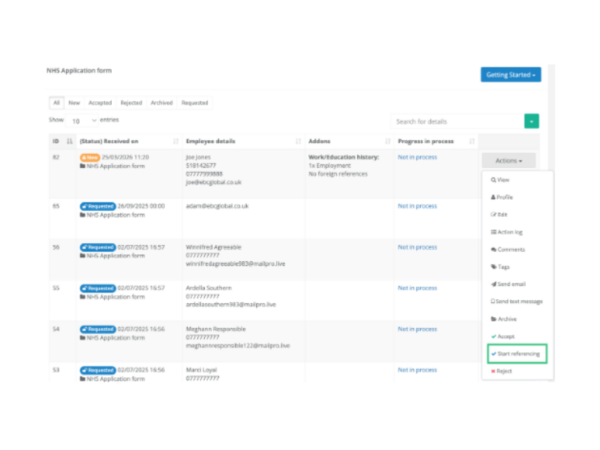Switch to the Requested tab
The width and height of the screenshot is (600, 450).
point(195,103)
